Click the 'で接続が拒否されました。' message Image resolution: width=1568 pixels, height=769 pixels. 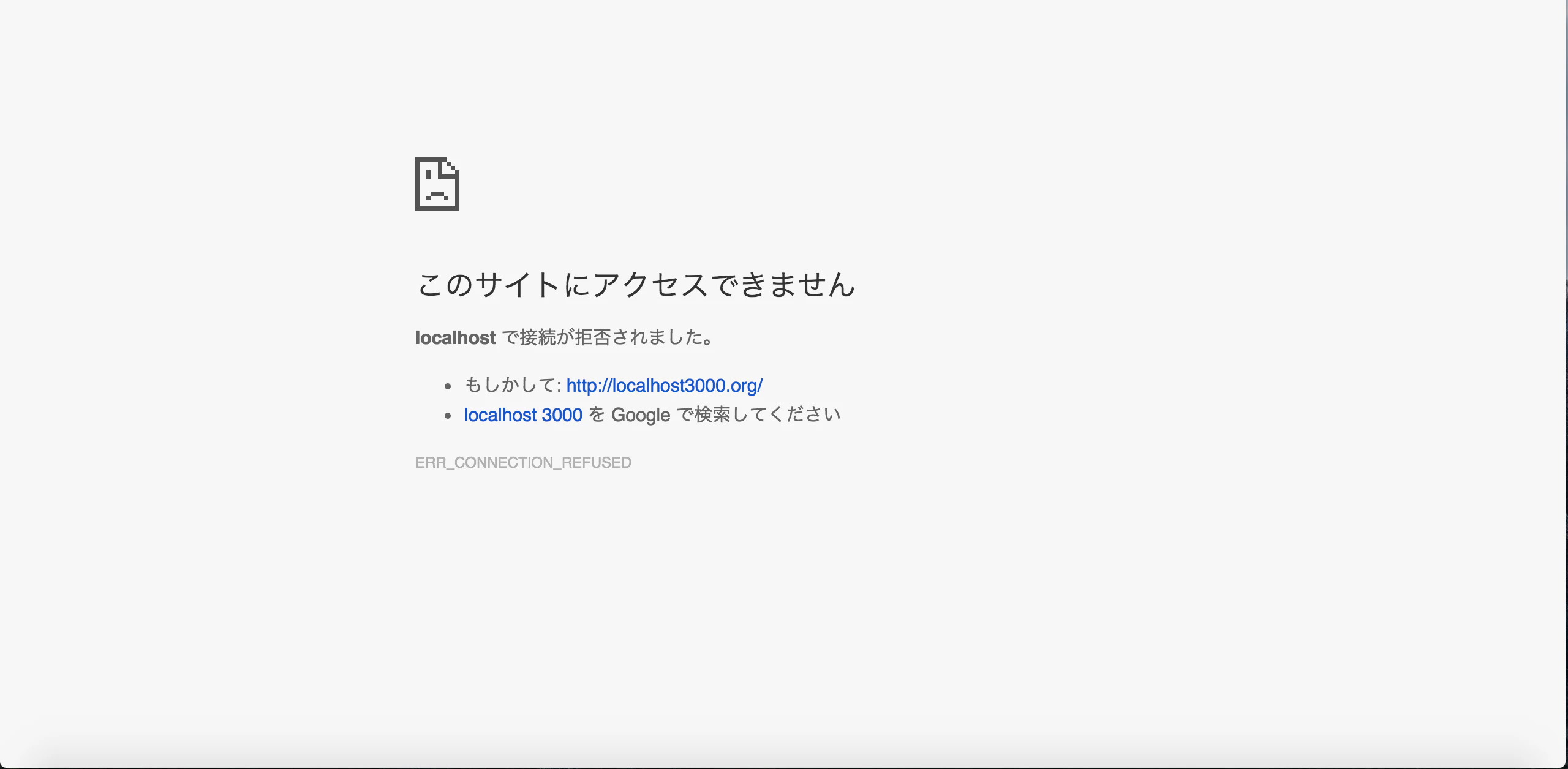pos(608,337)
